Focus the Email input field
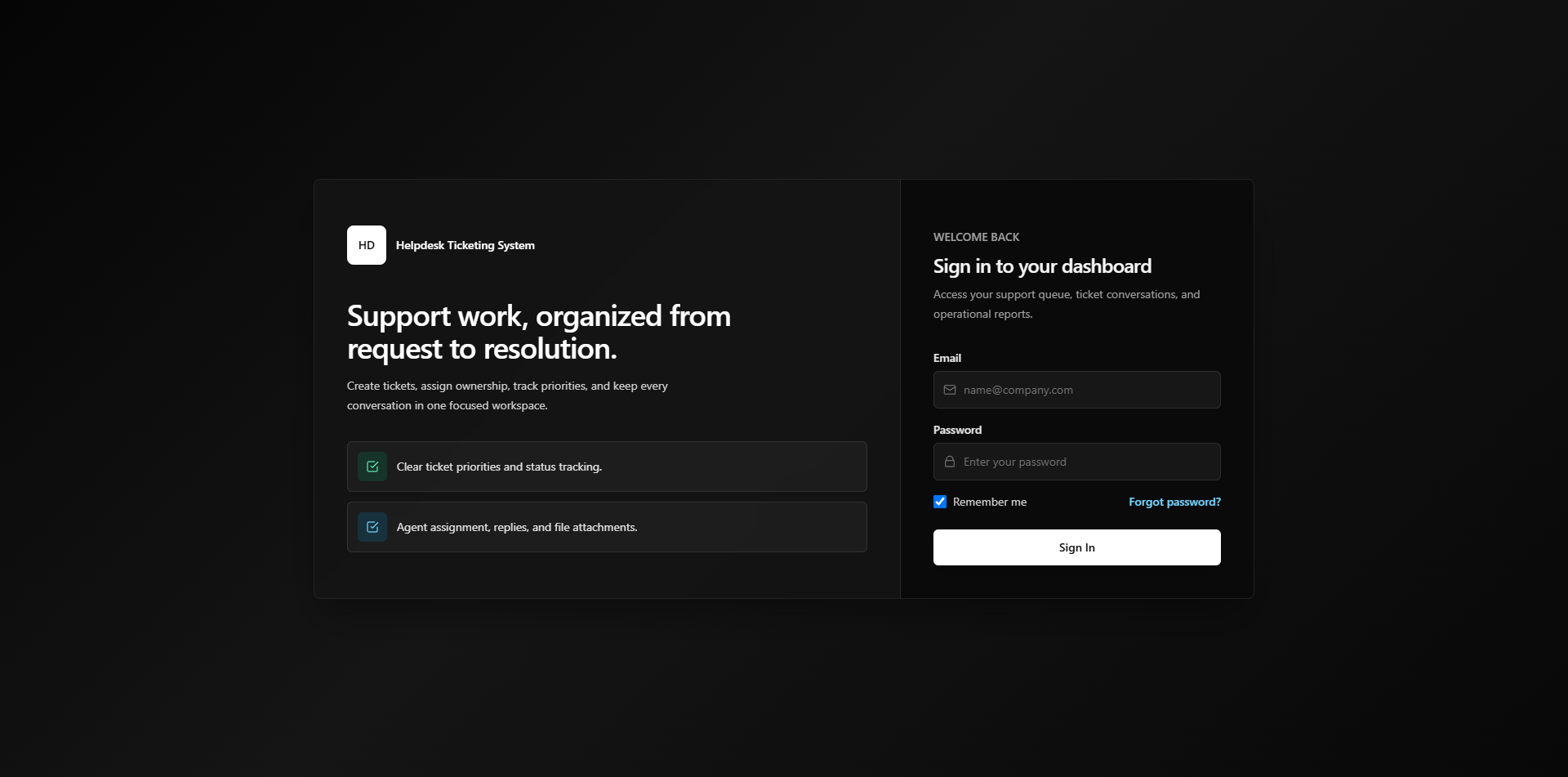This screenshot has width=1568, height=777. pos(1077,390)
